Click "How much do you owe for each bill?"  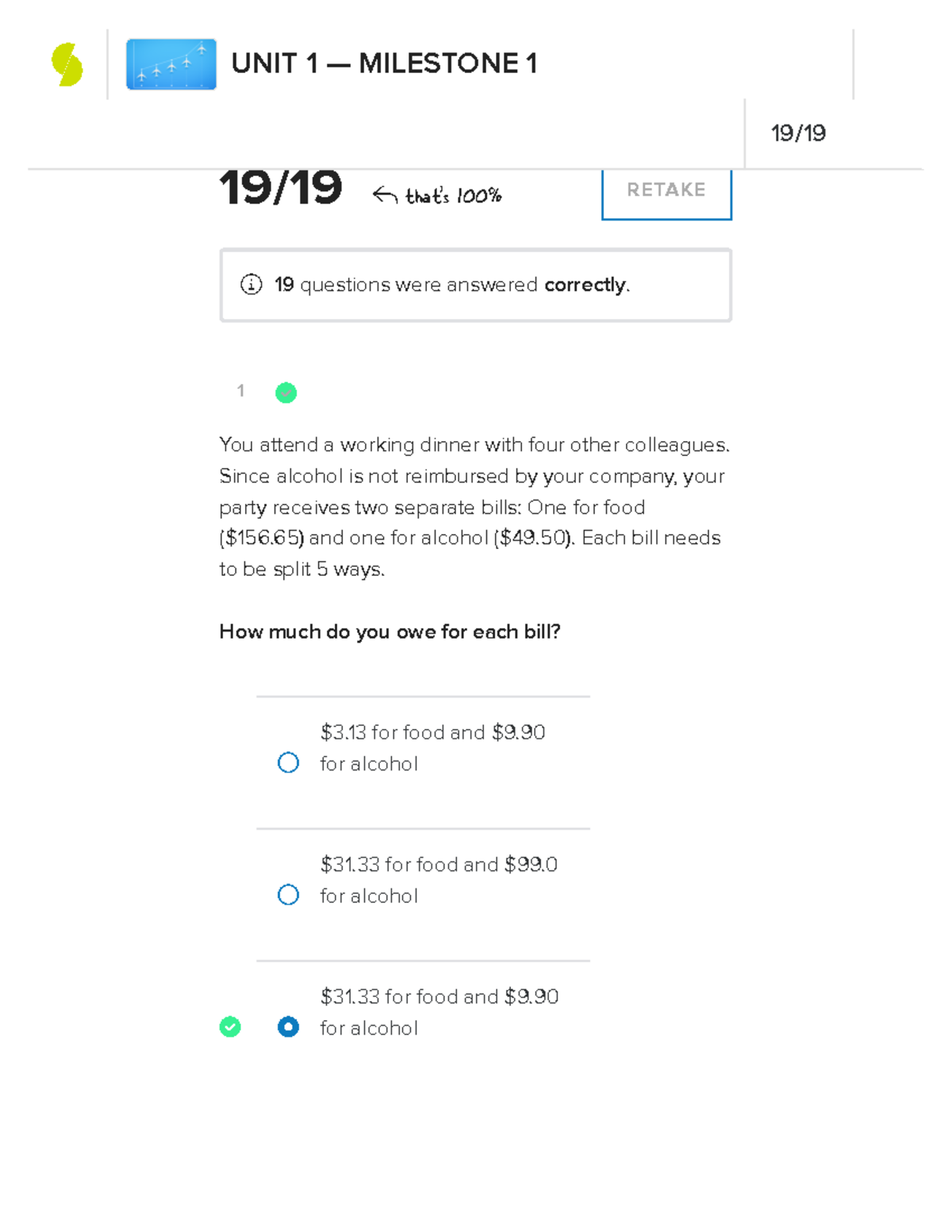(x=390, y=631)
